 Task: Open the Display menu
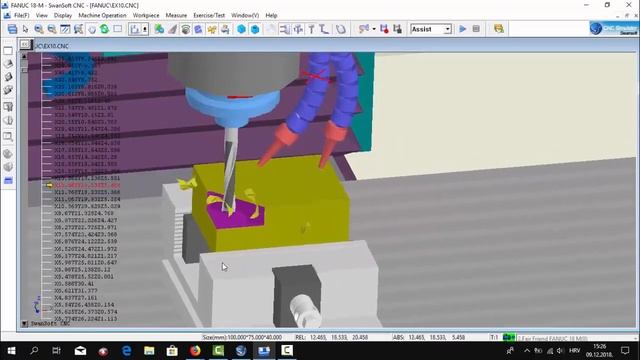(63, 15)
